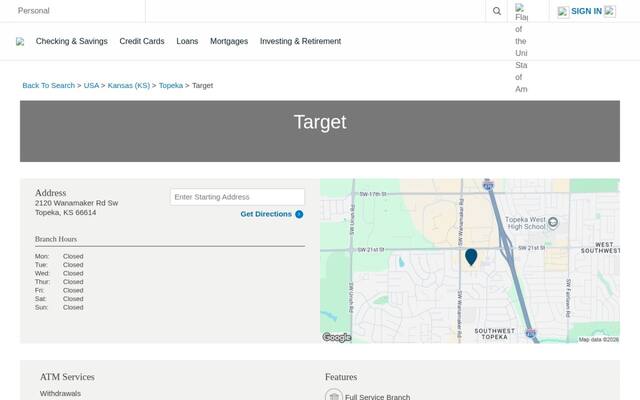
Task: Click the Topeka breadcrumb link
Action: [171, 85]
